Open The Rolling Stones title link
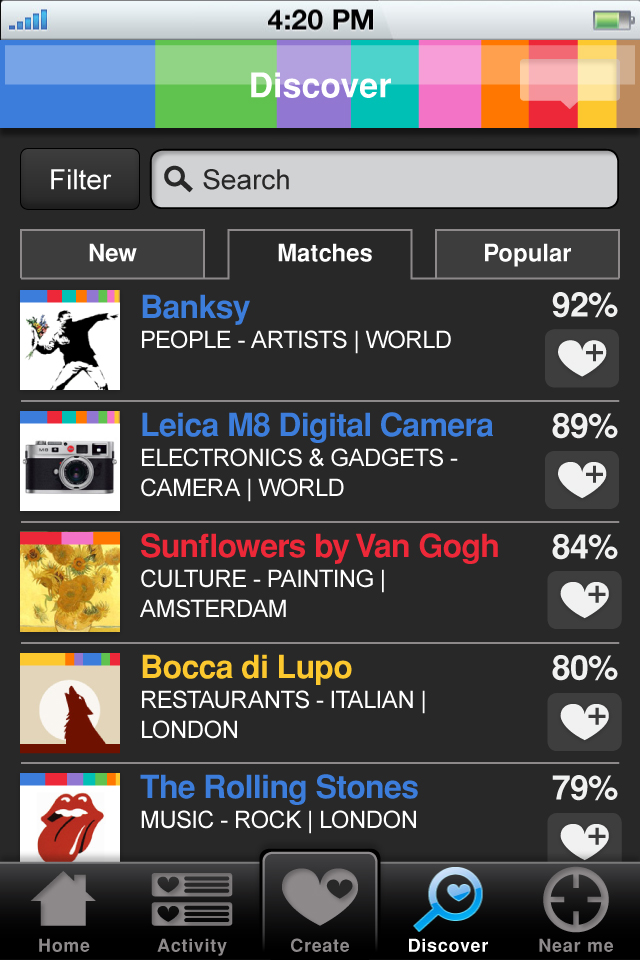The image size is (640, 960). click(279, 787)
